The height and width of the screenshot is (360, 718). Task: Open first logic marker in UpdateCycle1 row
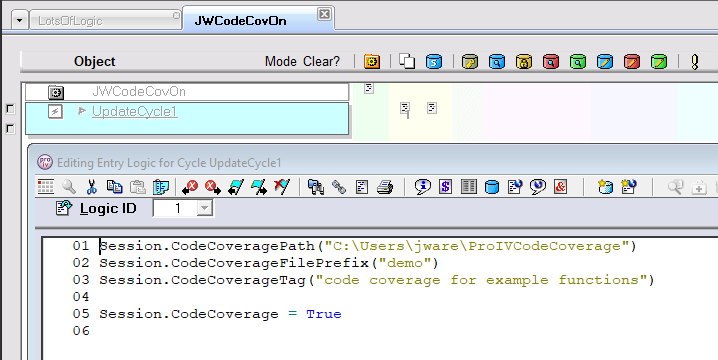point(405,109)
